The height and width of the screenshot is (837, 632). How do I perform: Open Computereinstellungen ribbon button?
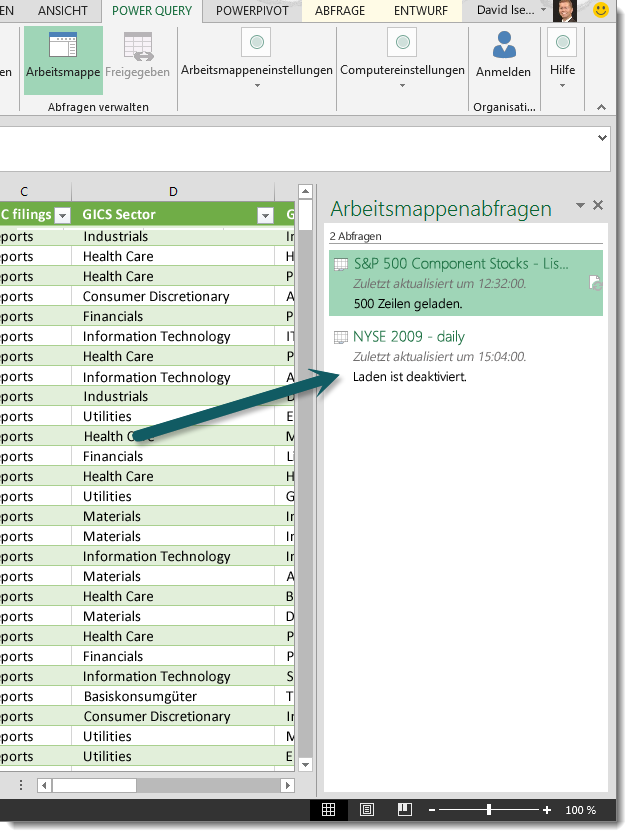(402, 59)
